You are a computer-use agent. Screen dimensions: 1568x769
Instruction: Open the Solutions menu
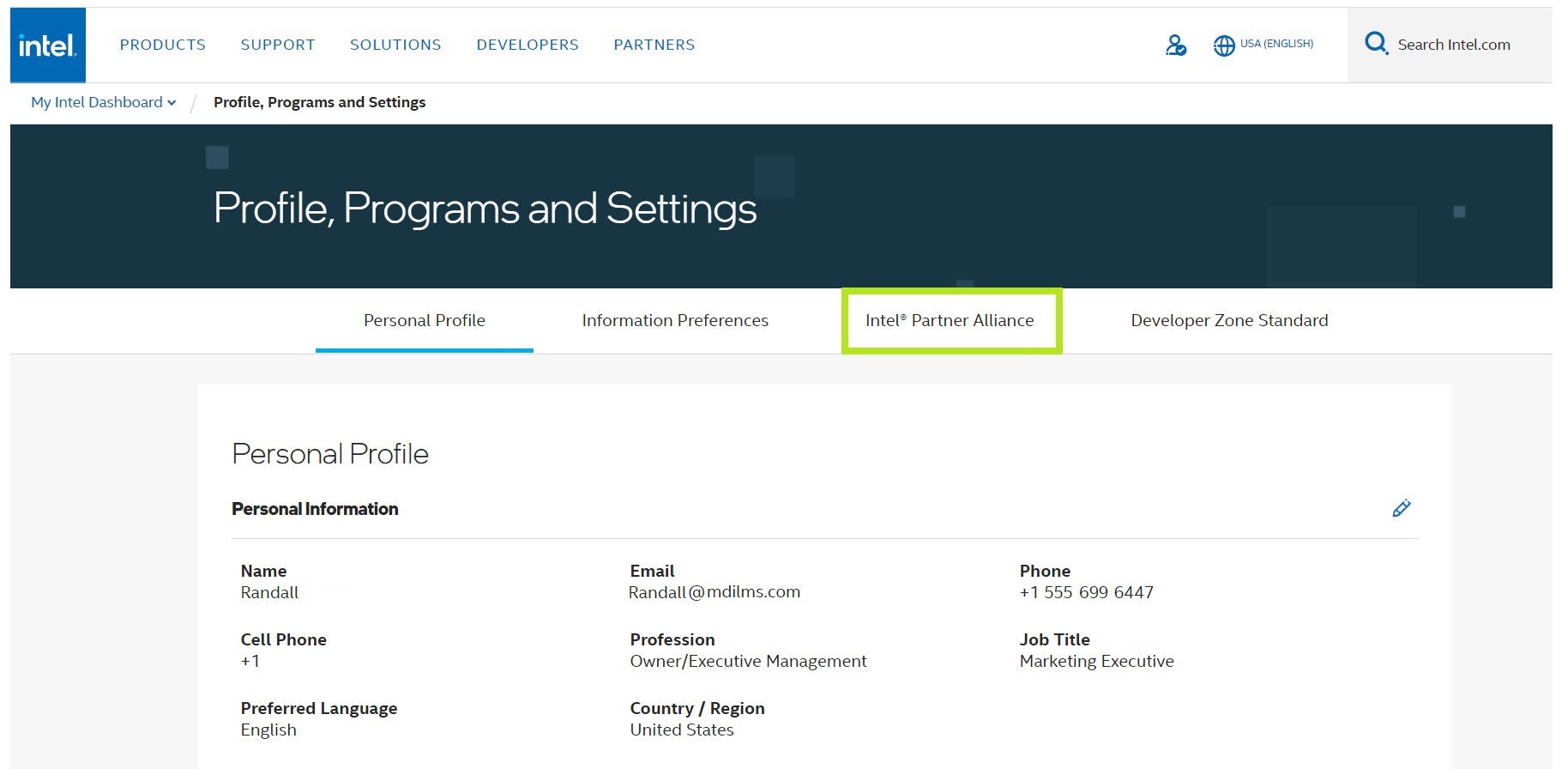tap(395, 45)
